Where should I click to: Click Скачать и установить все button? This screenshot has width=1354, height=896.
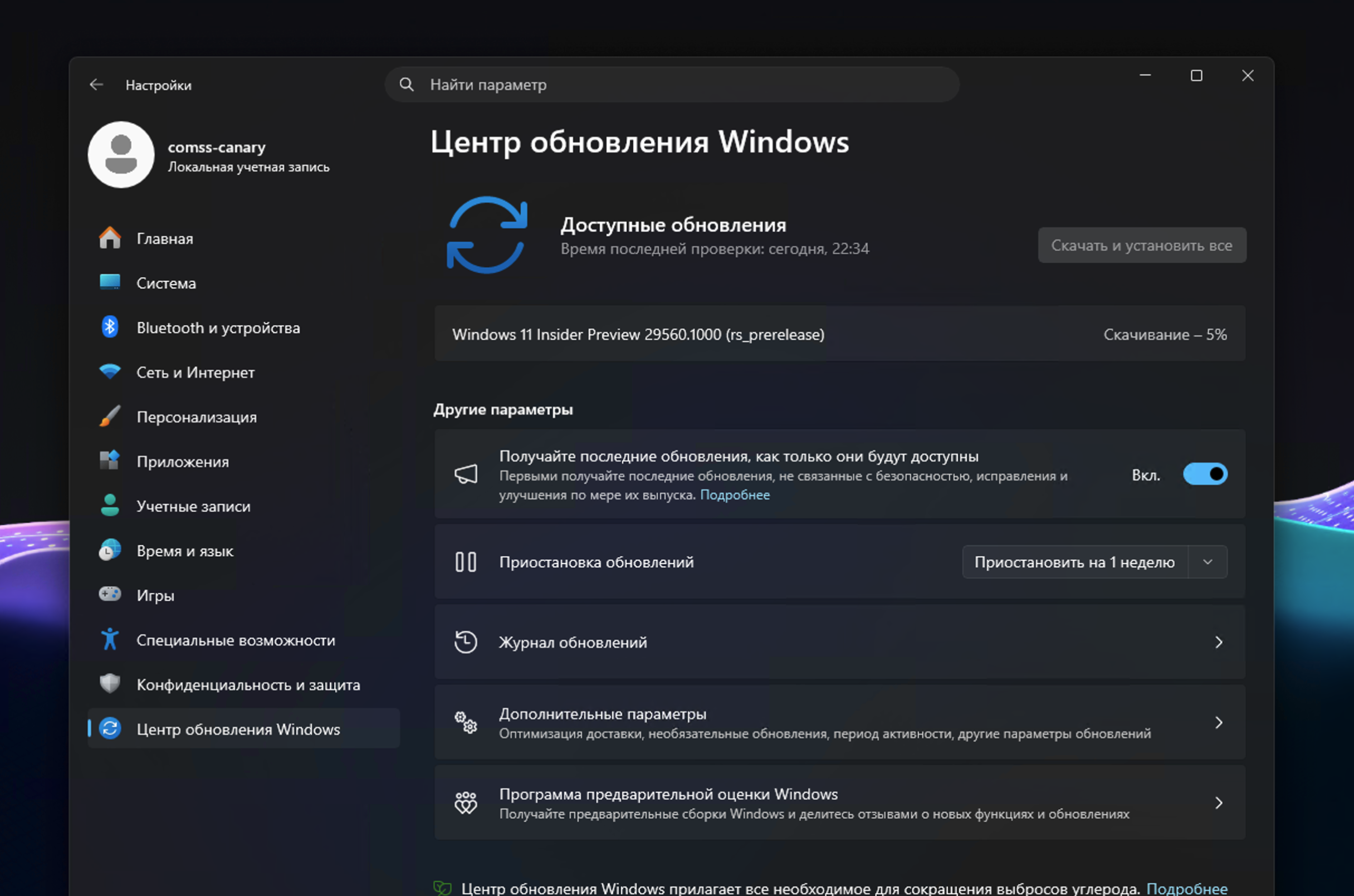click(x=1142, y=245)
